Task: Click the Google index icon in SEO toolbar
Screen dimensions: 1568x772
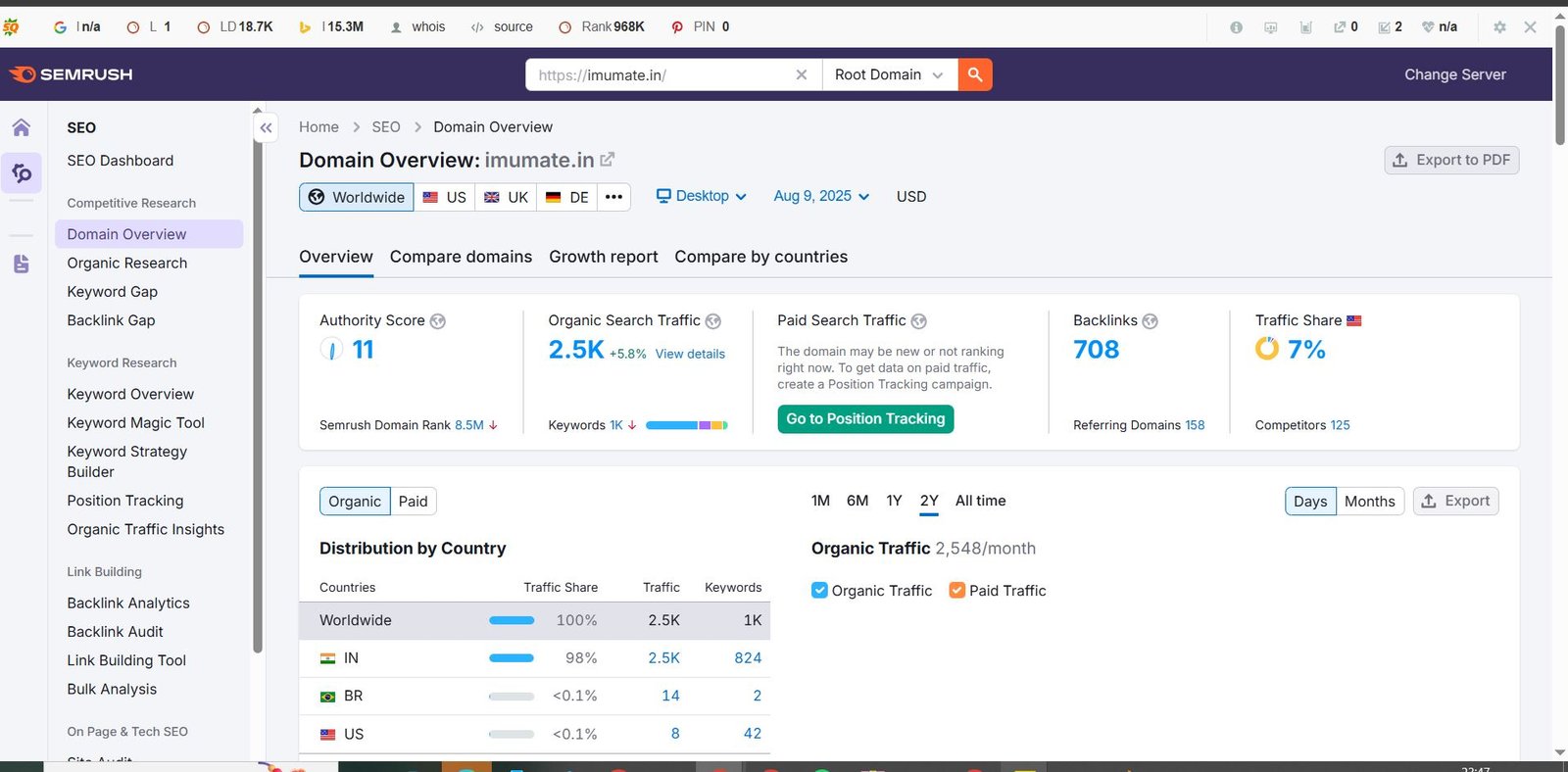Action: coord(61,27)
